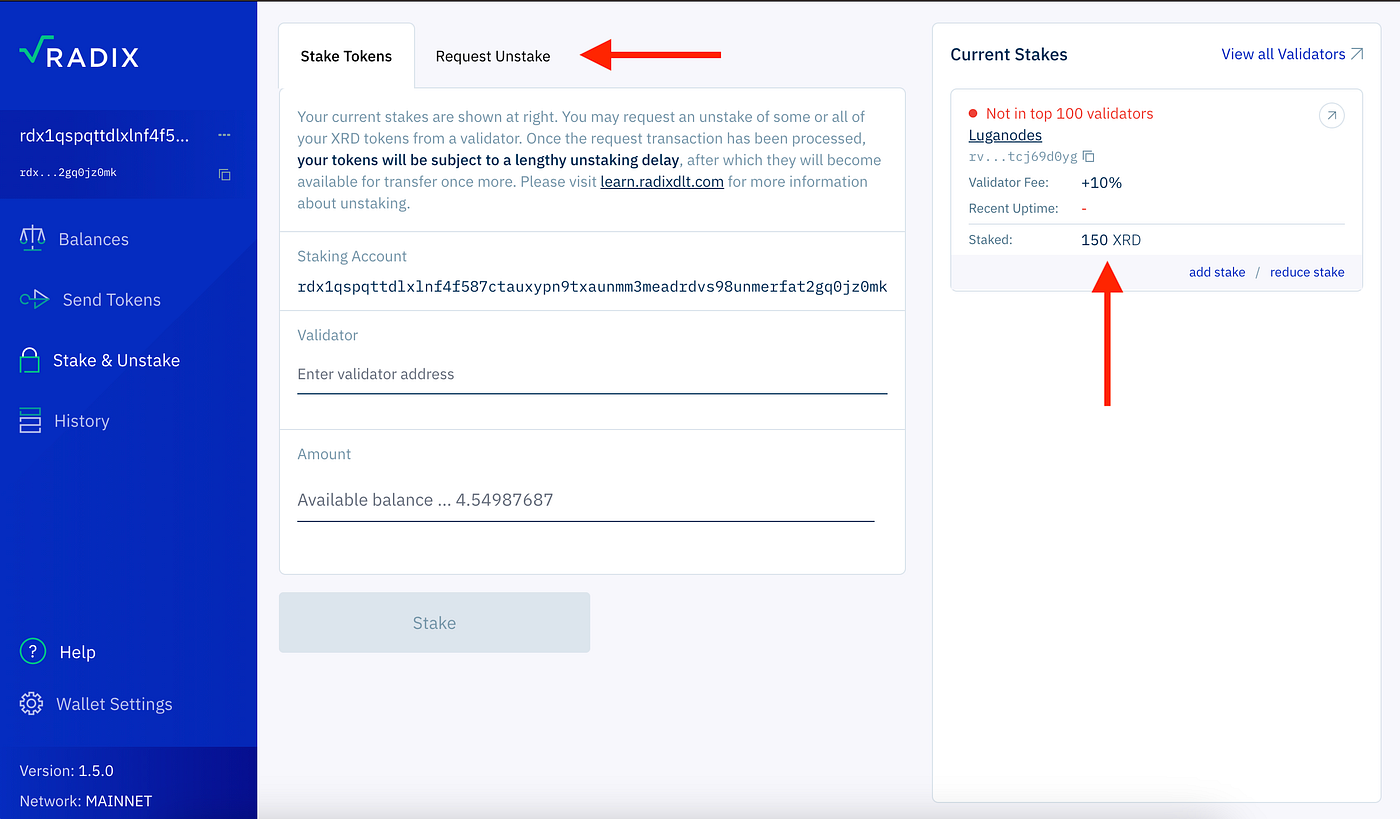The image size is (1400, 819).
Task: Click the external arrow beside View all Validators
Action: 1357,54
